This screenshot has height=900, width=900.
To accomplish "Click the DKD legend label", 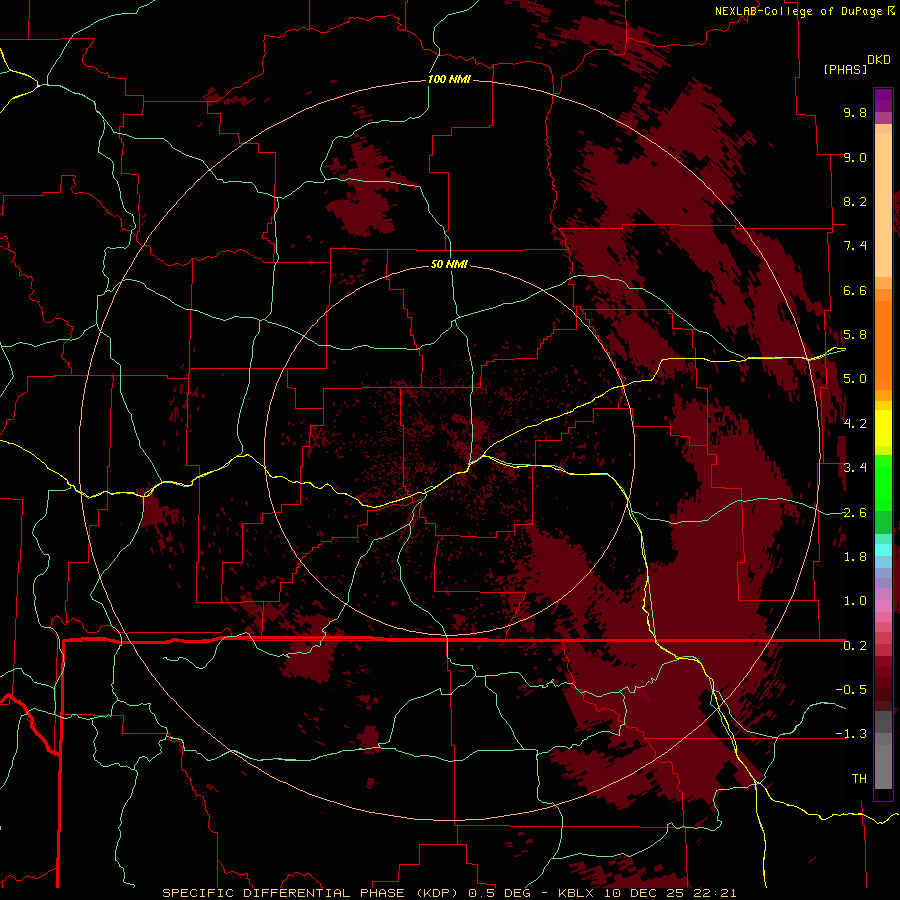I will pos(879,60).
